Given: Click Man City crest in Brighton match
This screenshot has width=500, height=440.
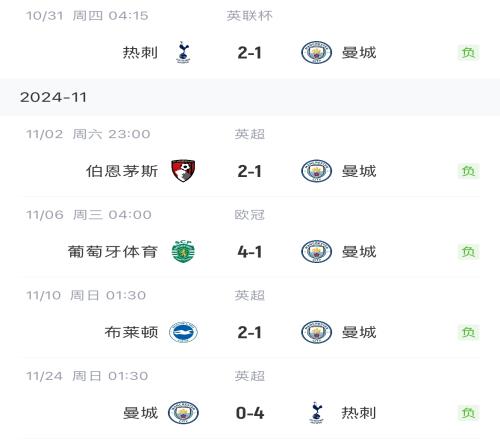Looking at the screenshot, I should 316,332.
